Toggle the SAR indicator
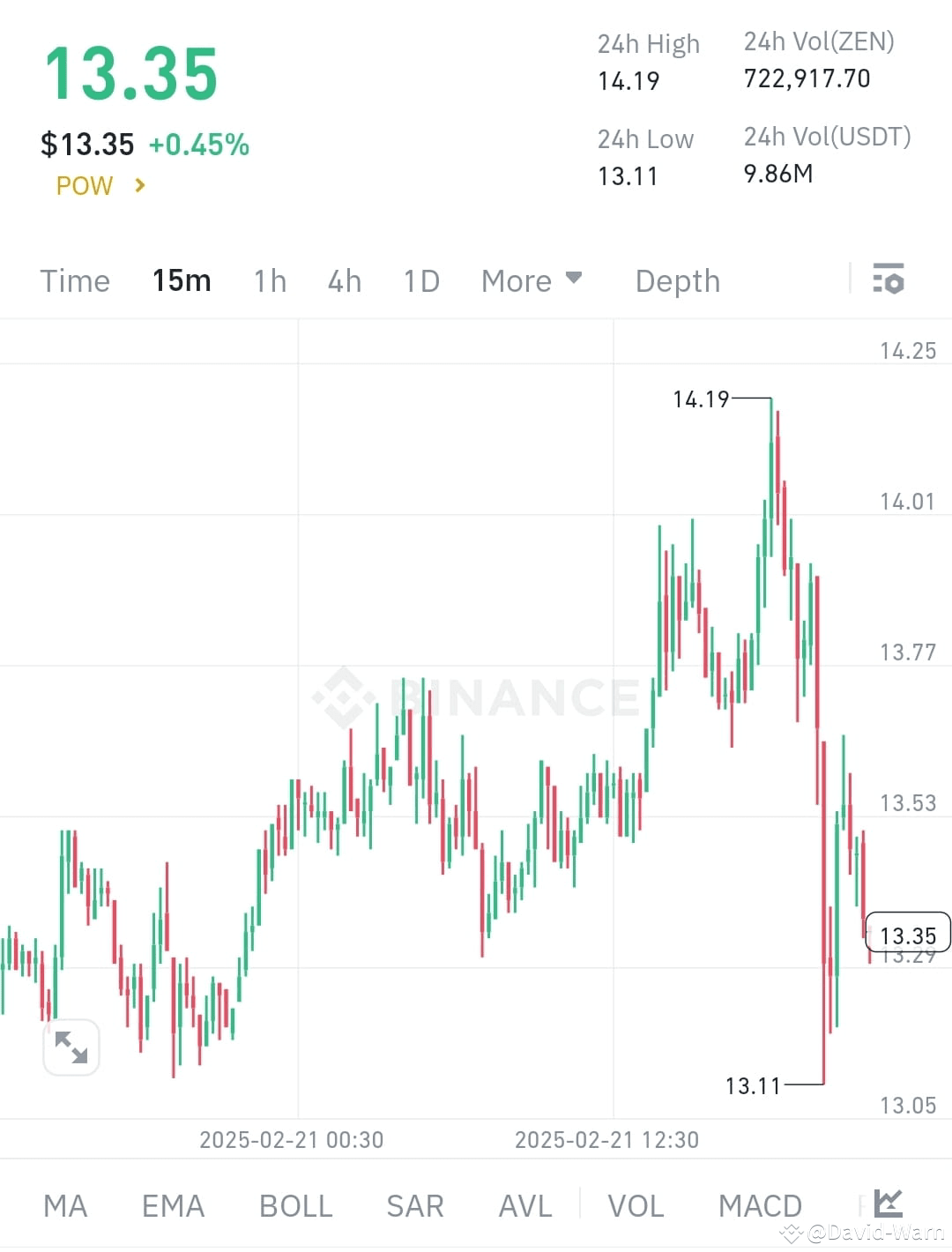 coord(413,1205)
